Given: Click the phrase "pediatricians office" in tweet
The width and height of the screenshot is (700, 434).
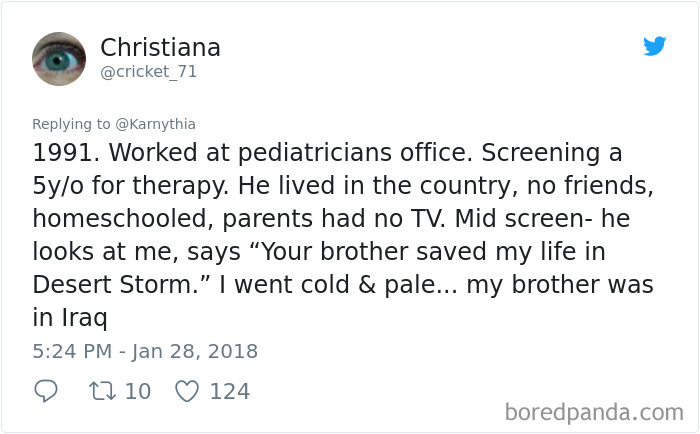Looking at the screenshot, I should click(x=355, y=153).
